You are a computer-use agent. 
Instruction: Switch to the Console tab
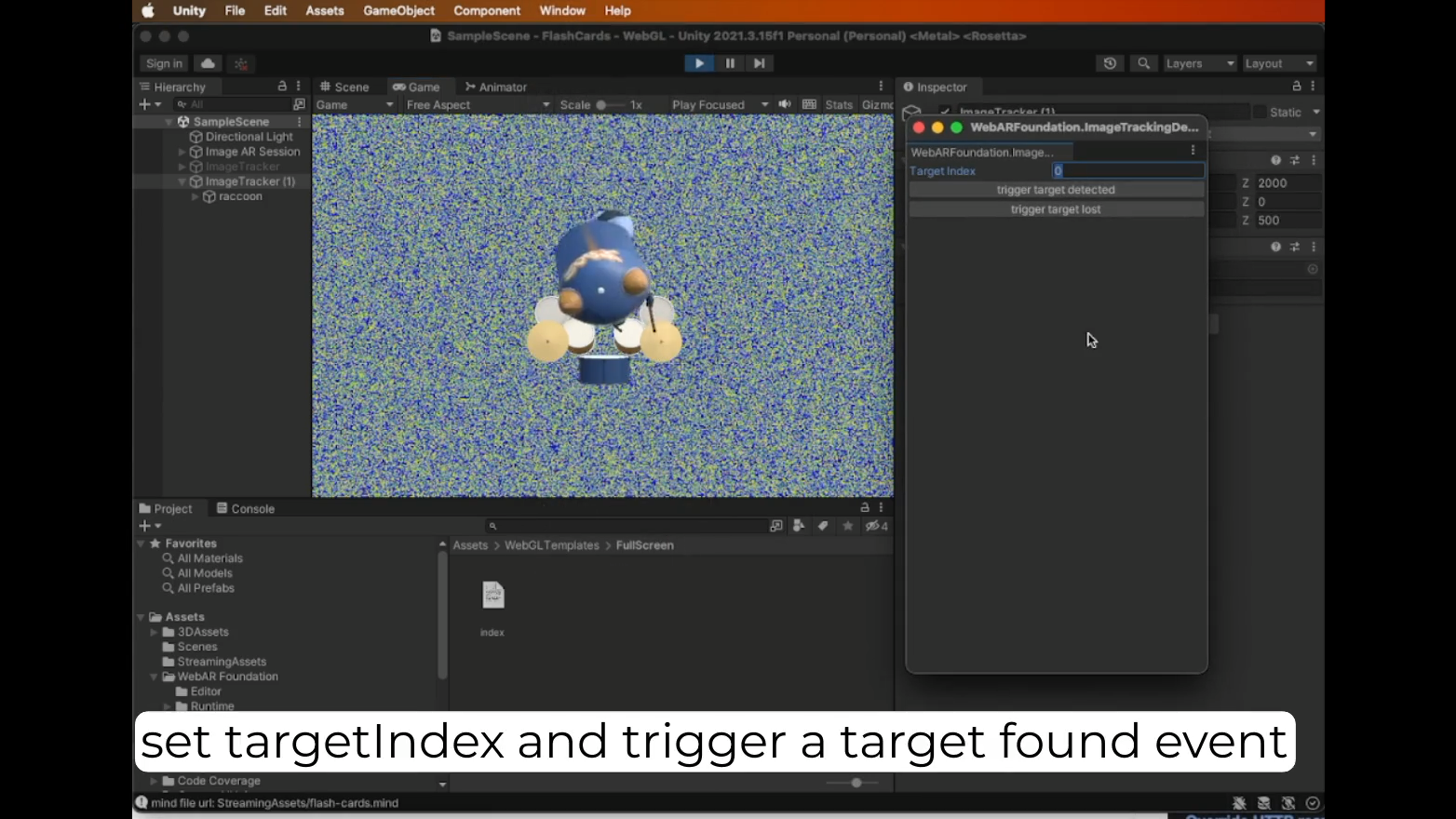(x=246, y=508)
